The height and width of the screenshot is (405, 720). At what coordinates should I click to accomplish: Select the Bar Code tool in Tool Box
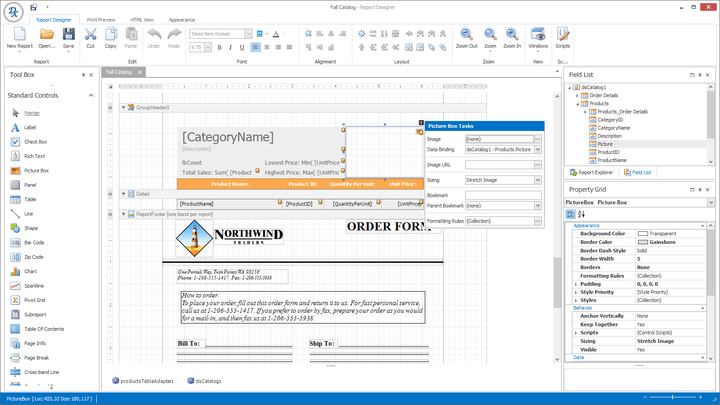pyautogui.click(x=33, y=242)
